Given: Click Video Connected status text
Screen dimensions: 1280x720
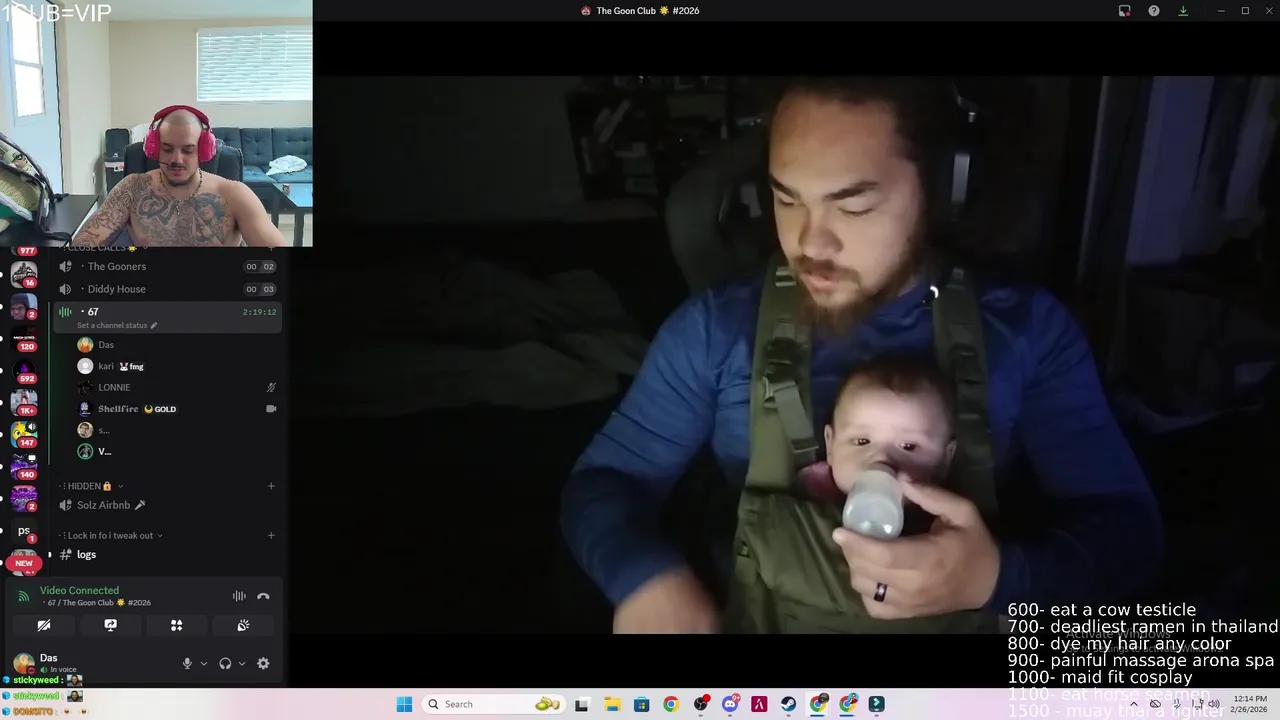Looking at the screenshot, I should [x=79, y=590].
